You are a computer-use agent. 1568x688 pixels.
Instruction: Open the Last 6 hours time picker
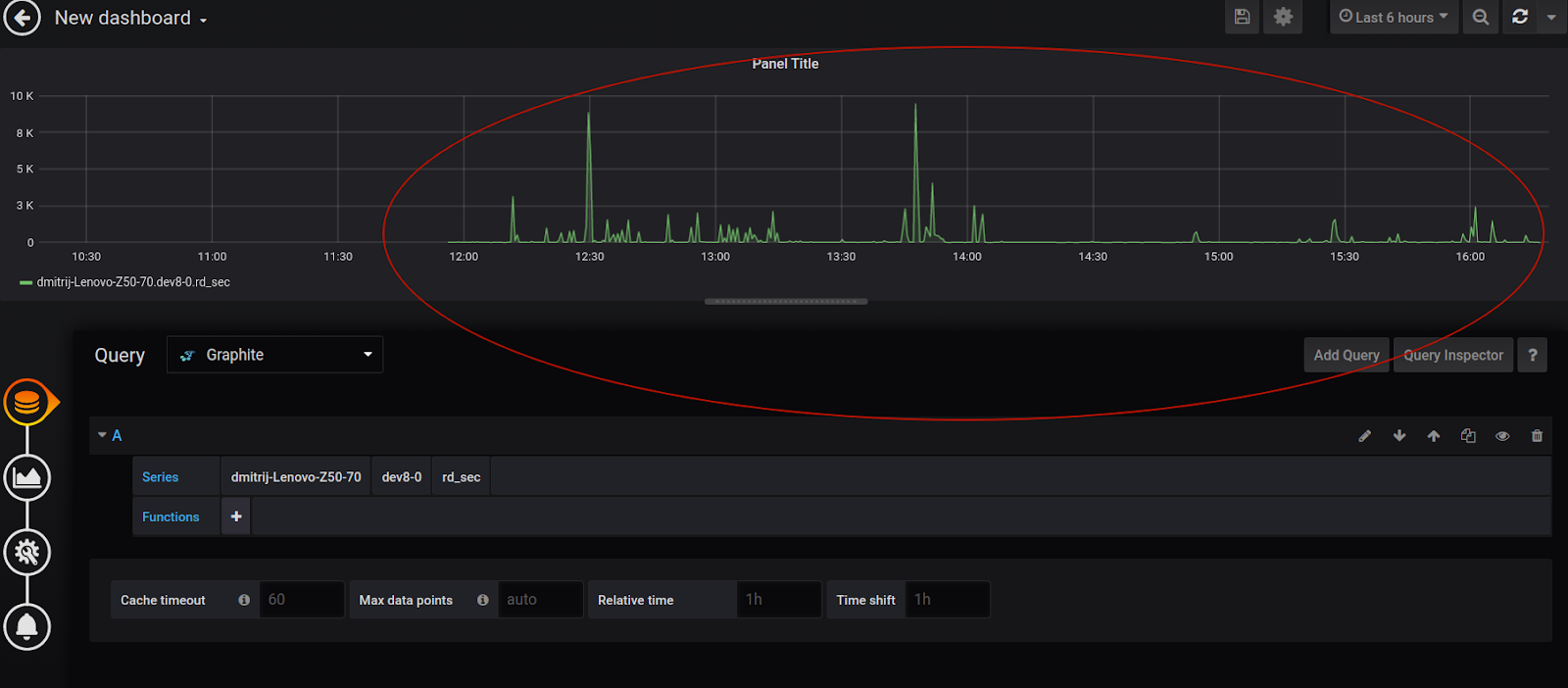click(1393, 17)
